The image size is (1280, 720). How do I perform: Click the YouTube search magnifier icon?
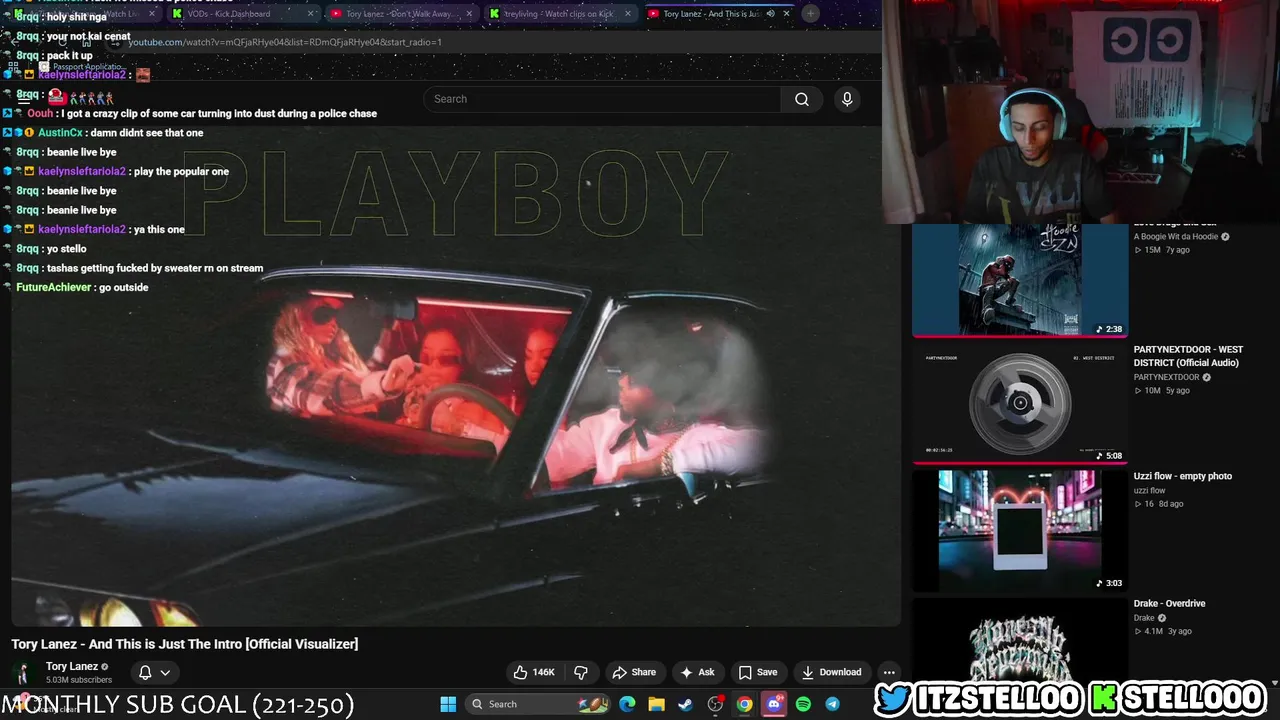pyautogui.click(x=801, y=99)
